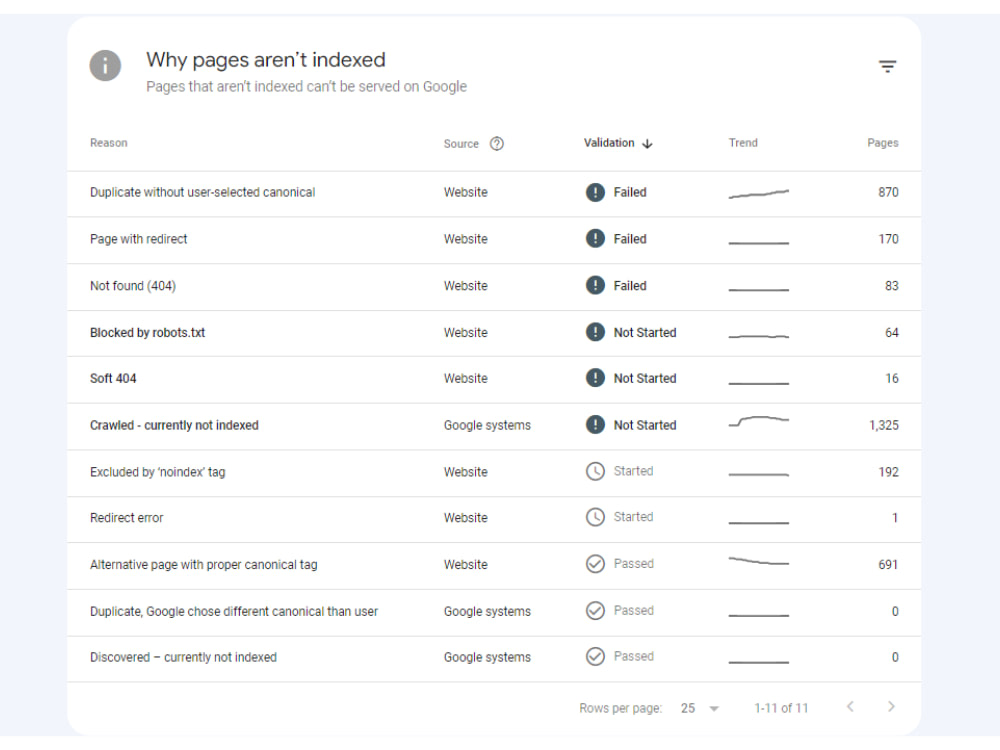Click Failed icon in Not found (404) row
This screenshot has width=1000, height=750.
595,285
